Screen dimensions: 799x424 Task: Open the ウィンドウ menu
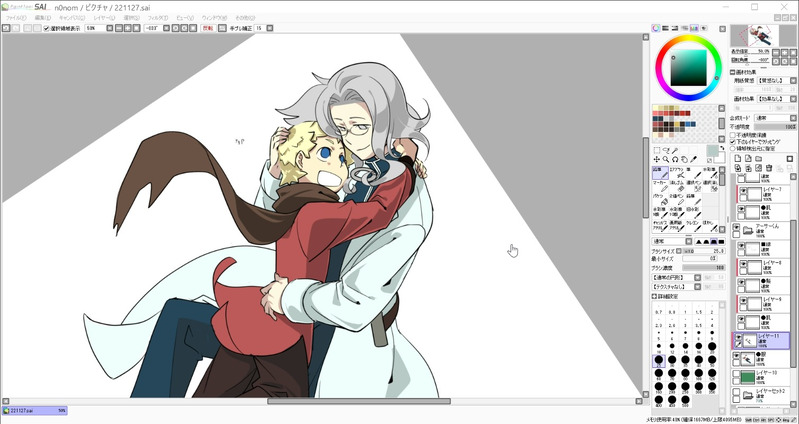tap(214, 17)
